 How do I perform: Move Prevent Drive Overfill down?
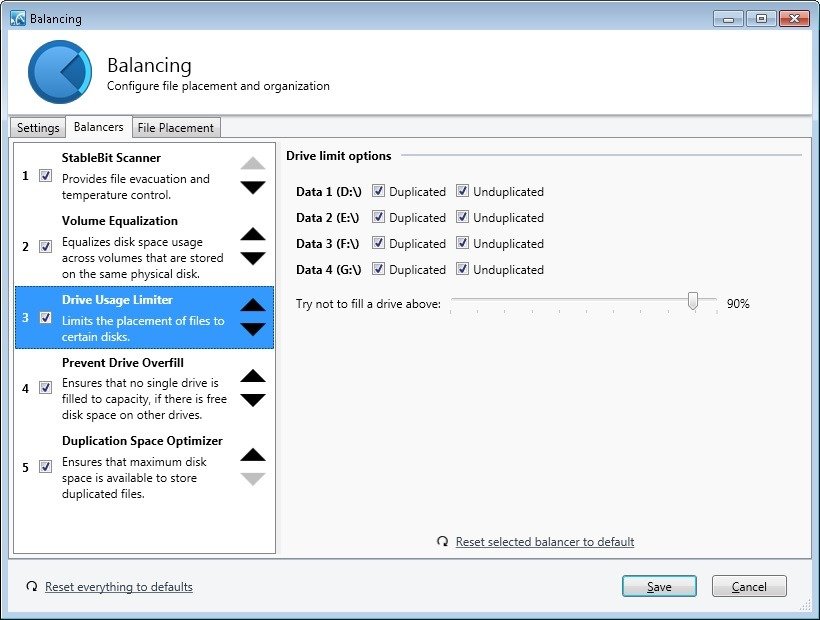coord(253,400)
